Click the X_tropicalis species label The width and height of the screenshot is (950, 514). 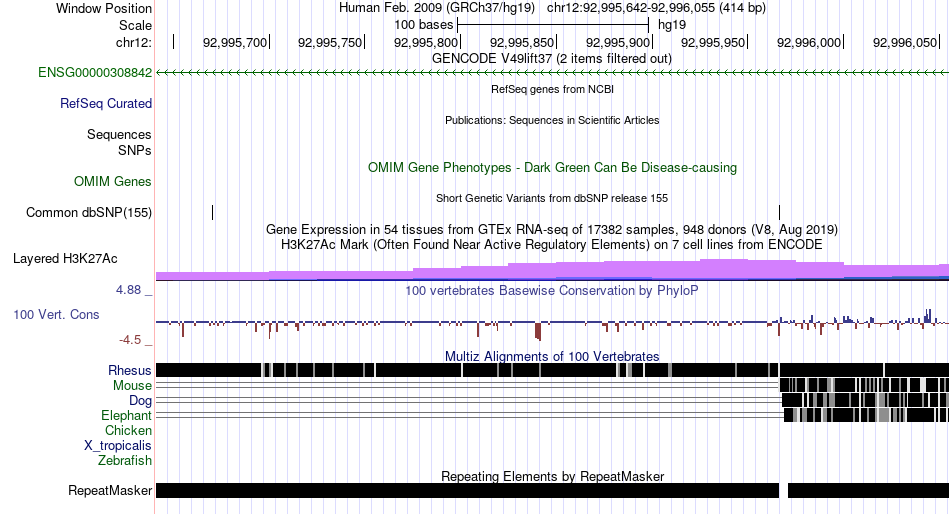pos(118,446)
